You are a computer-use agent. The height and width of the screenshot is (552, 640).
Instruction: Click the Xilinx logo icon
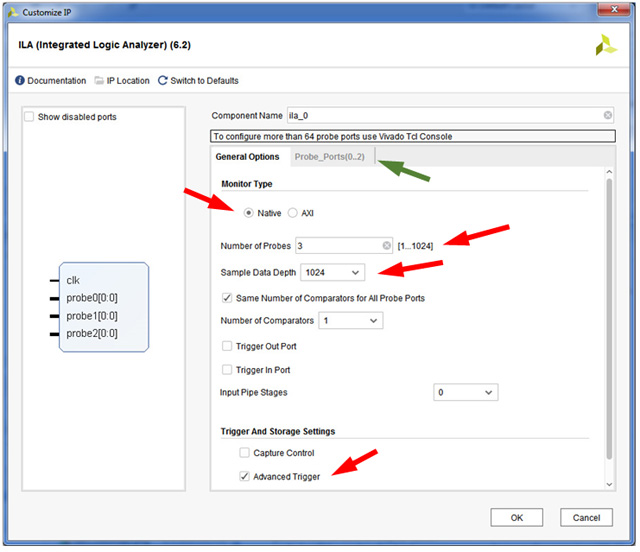606,45
